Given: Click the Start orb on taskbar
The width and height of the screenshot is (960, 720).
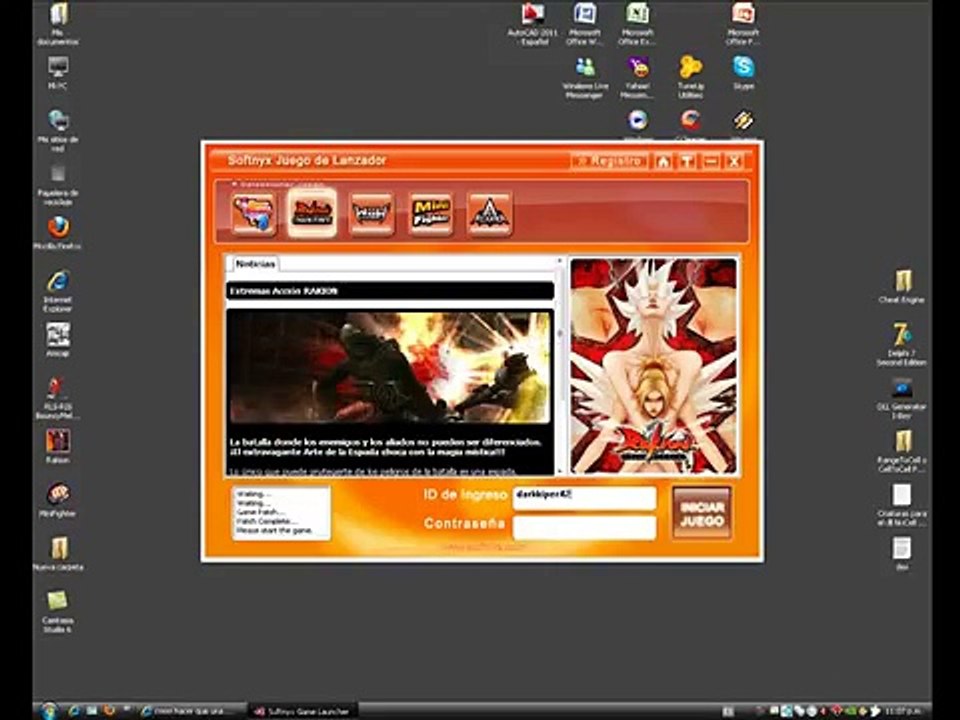Looking at the screenshot, I should 48,711.
